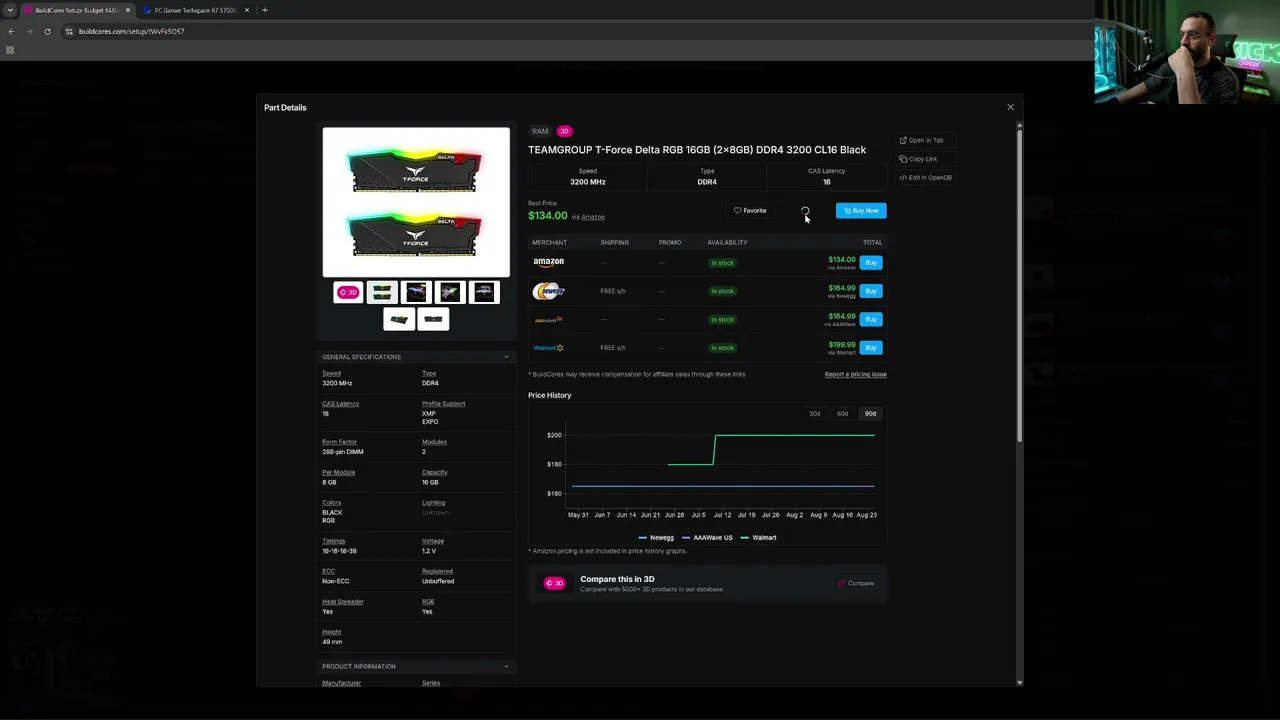Reload the current page
1280x720 pixels.
click(x=47, y=31)
